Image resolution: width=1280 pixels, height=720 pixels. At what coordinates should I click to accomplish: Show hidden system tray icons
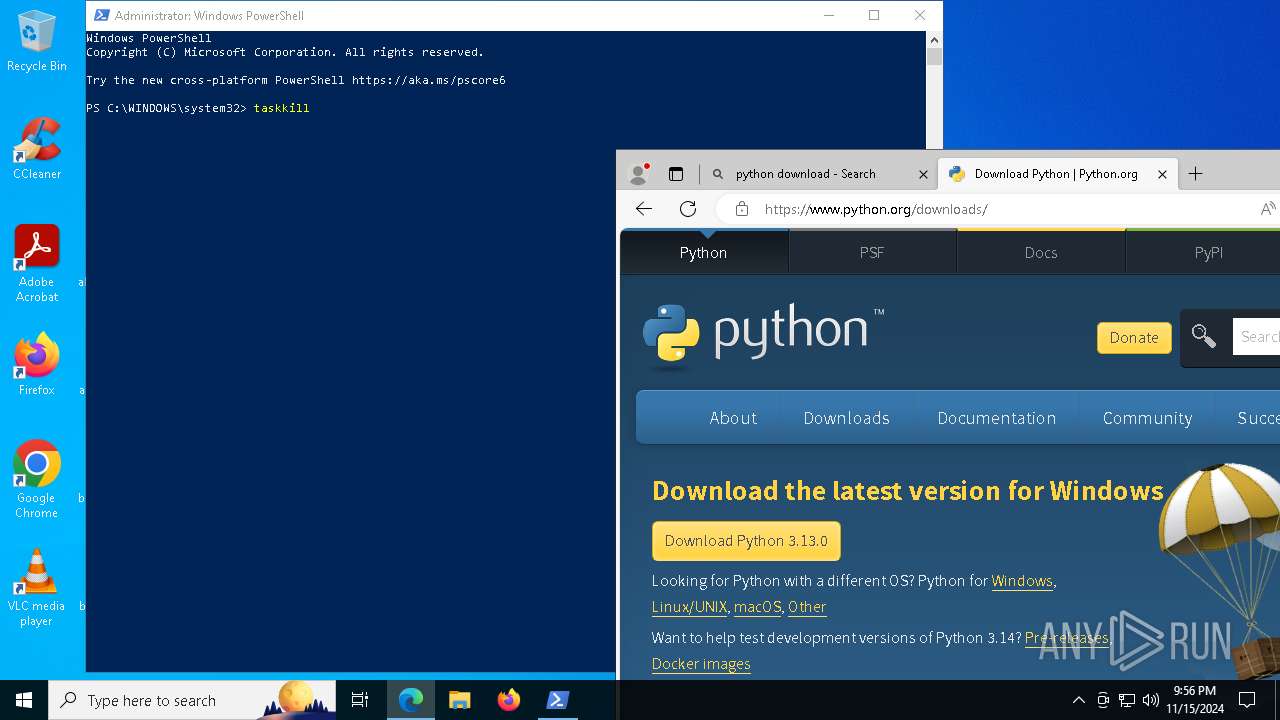coord(1078,700)
